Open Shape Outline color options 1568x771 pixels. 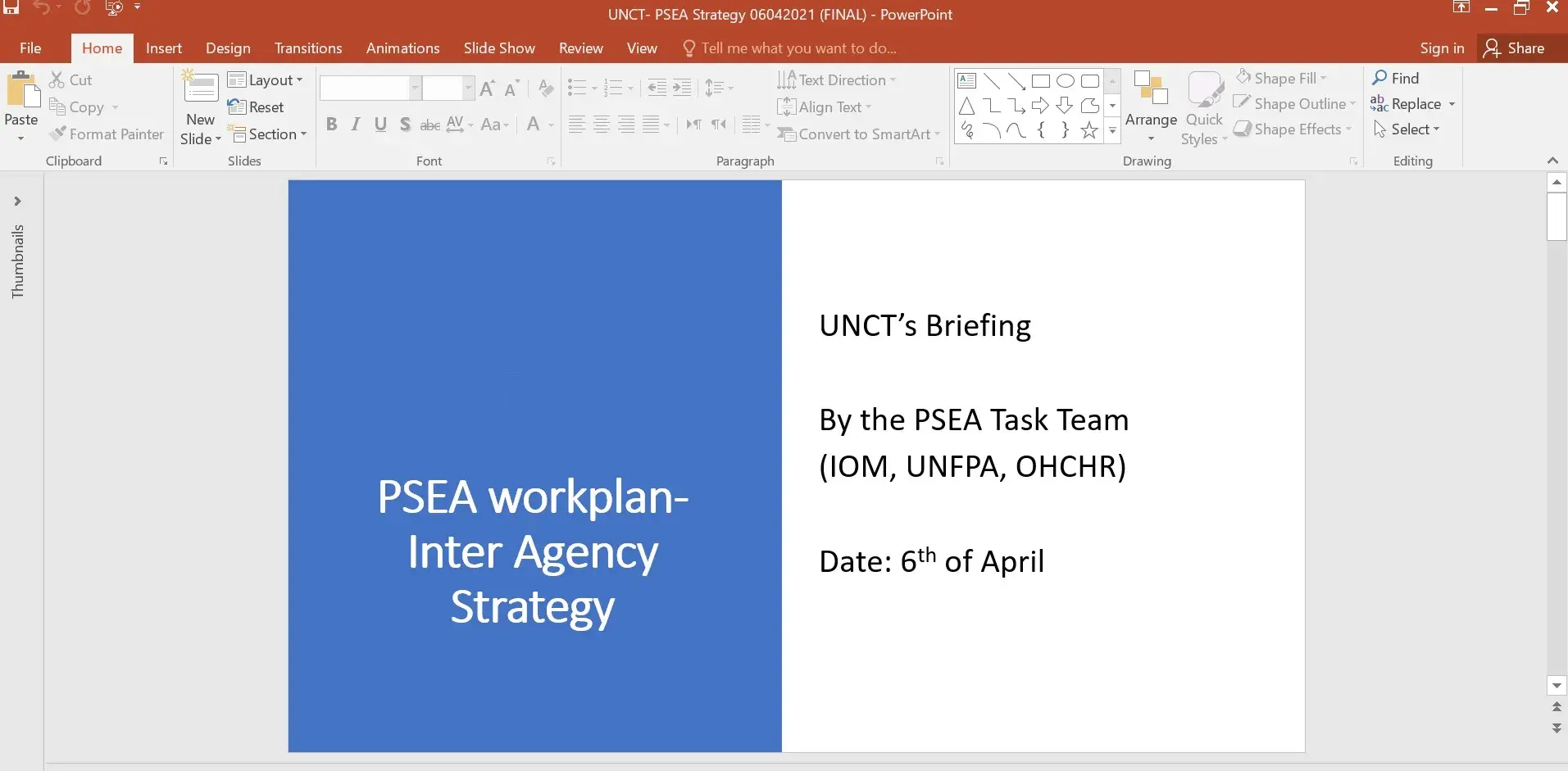tap(1295, 104)
